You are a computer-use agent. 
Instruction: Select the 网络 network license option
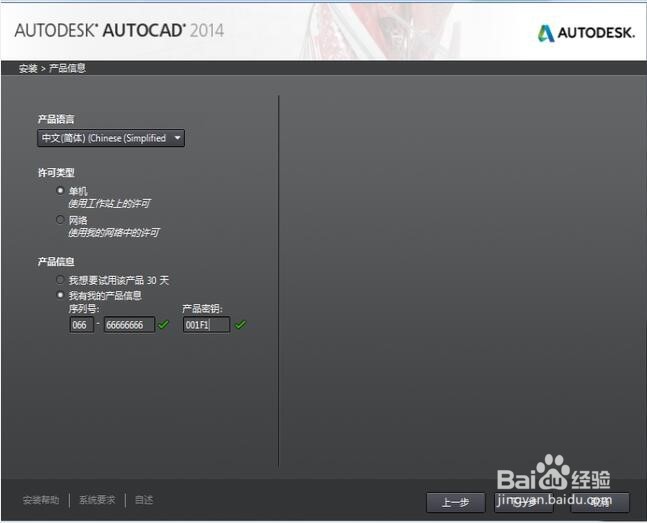point(60,219)
